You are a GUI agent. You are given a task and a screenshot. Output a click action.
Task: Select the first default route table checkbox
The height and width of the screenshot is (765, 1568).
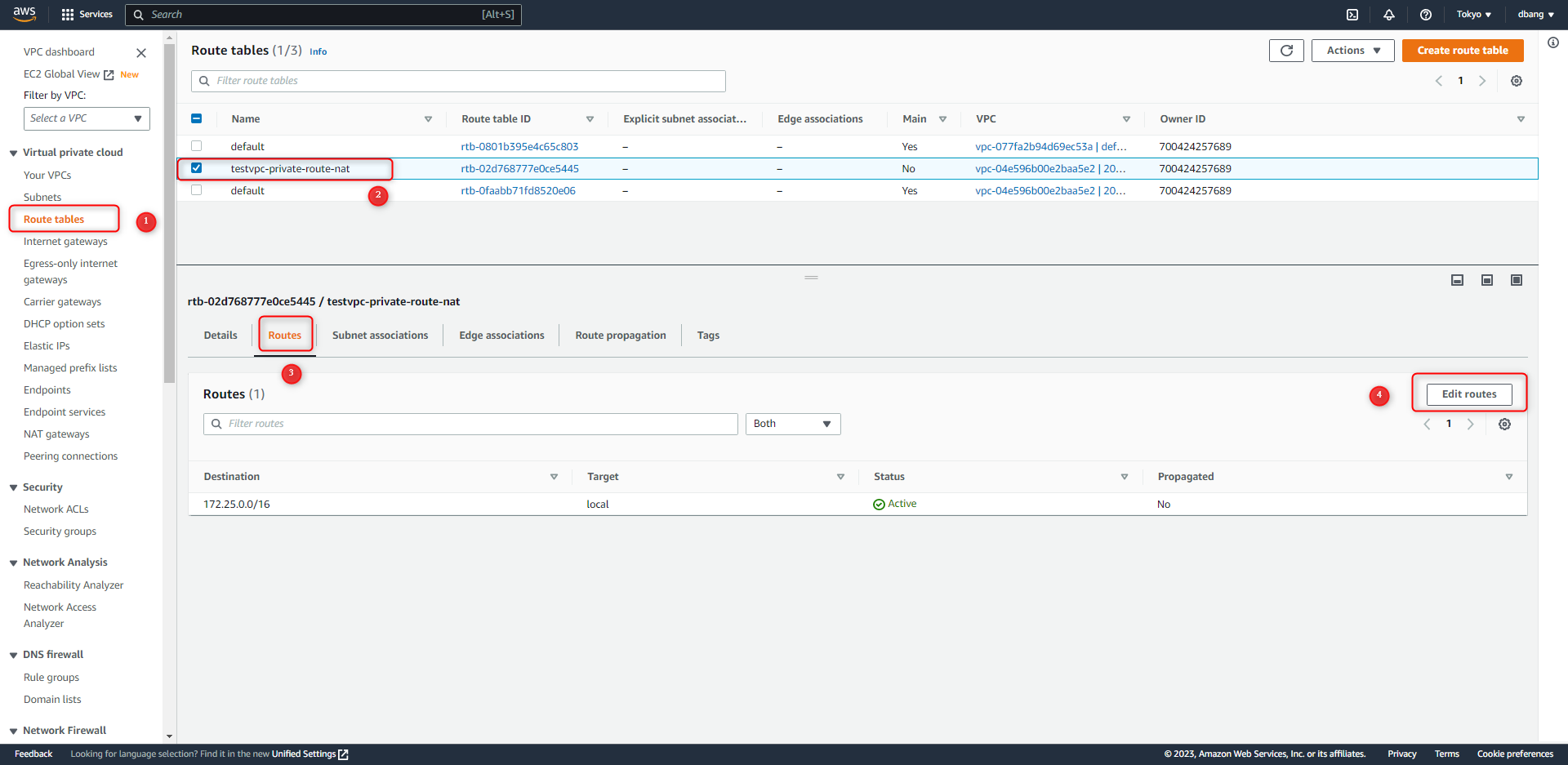(x=196, y=146)
